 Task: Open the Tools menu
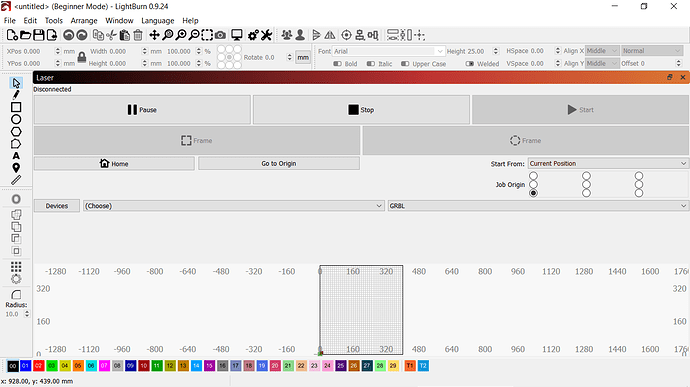click(x=54, y=21)
